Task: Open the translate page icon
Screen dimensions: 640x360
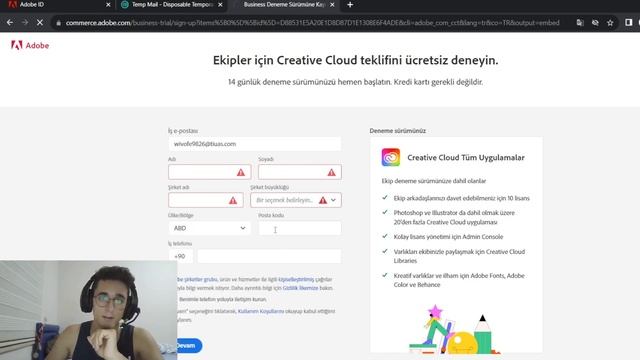Action: (580, 23)
